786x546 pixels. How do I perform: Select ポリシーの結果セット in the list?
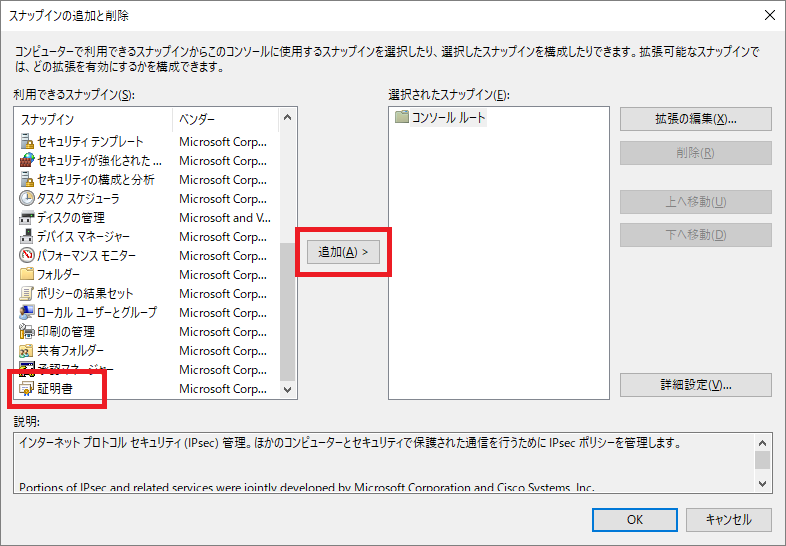pos(84,294)
